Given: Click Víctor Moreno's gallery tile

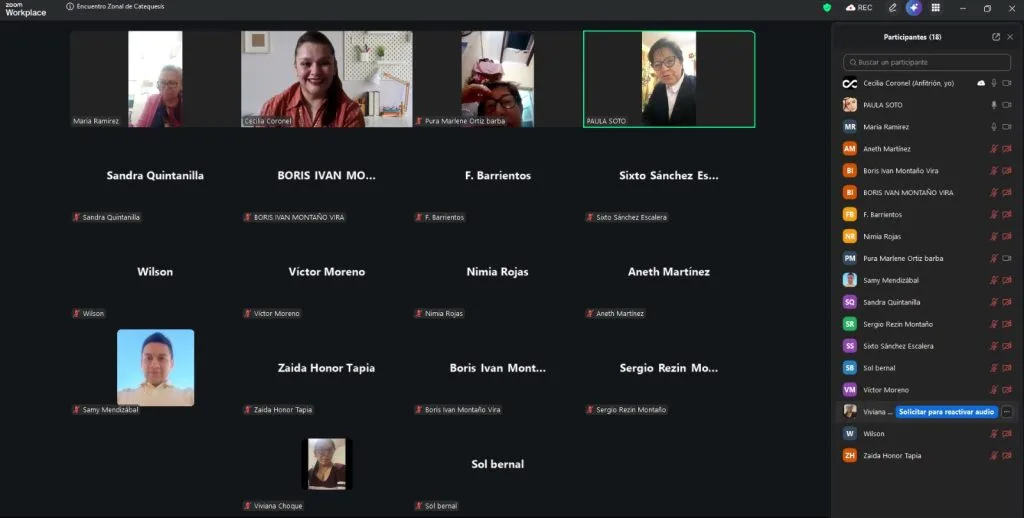Looking at the screenshot, I should pos(327,272).
